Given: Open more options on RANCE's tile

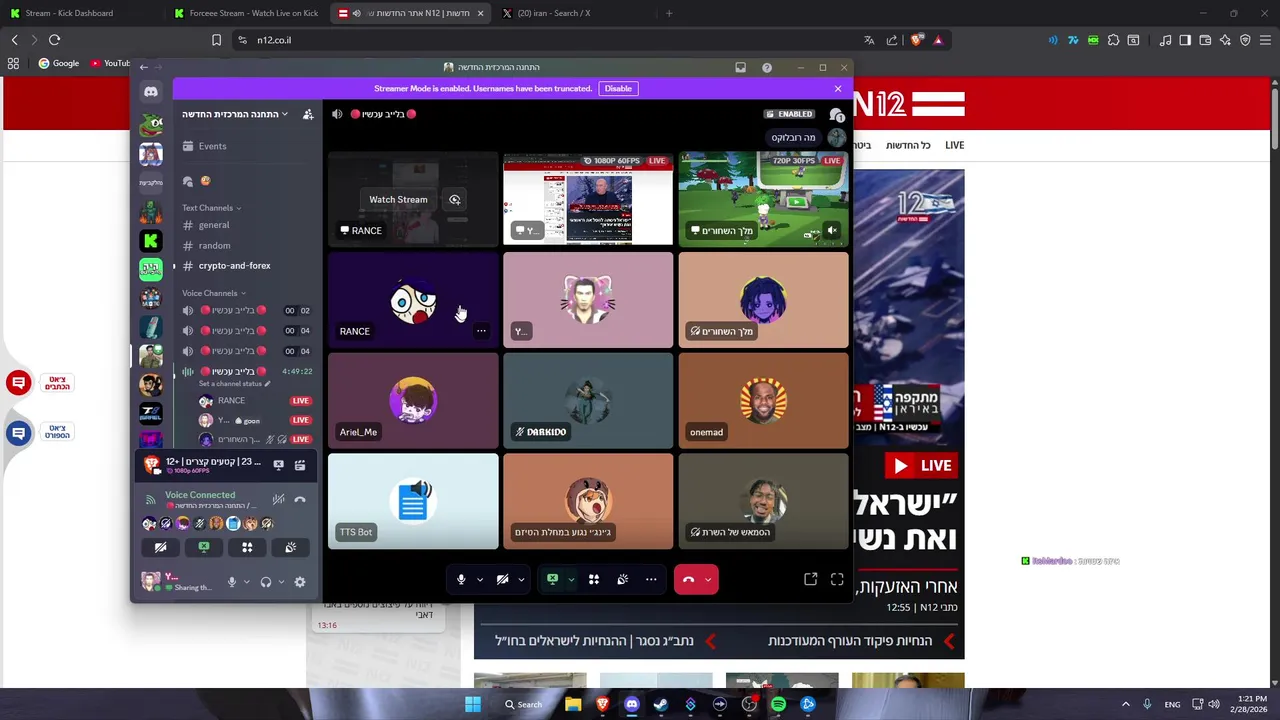Looking at the screenshot, I should [x=481, y=331].
